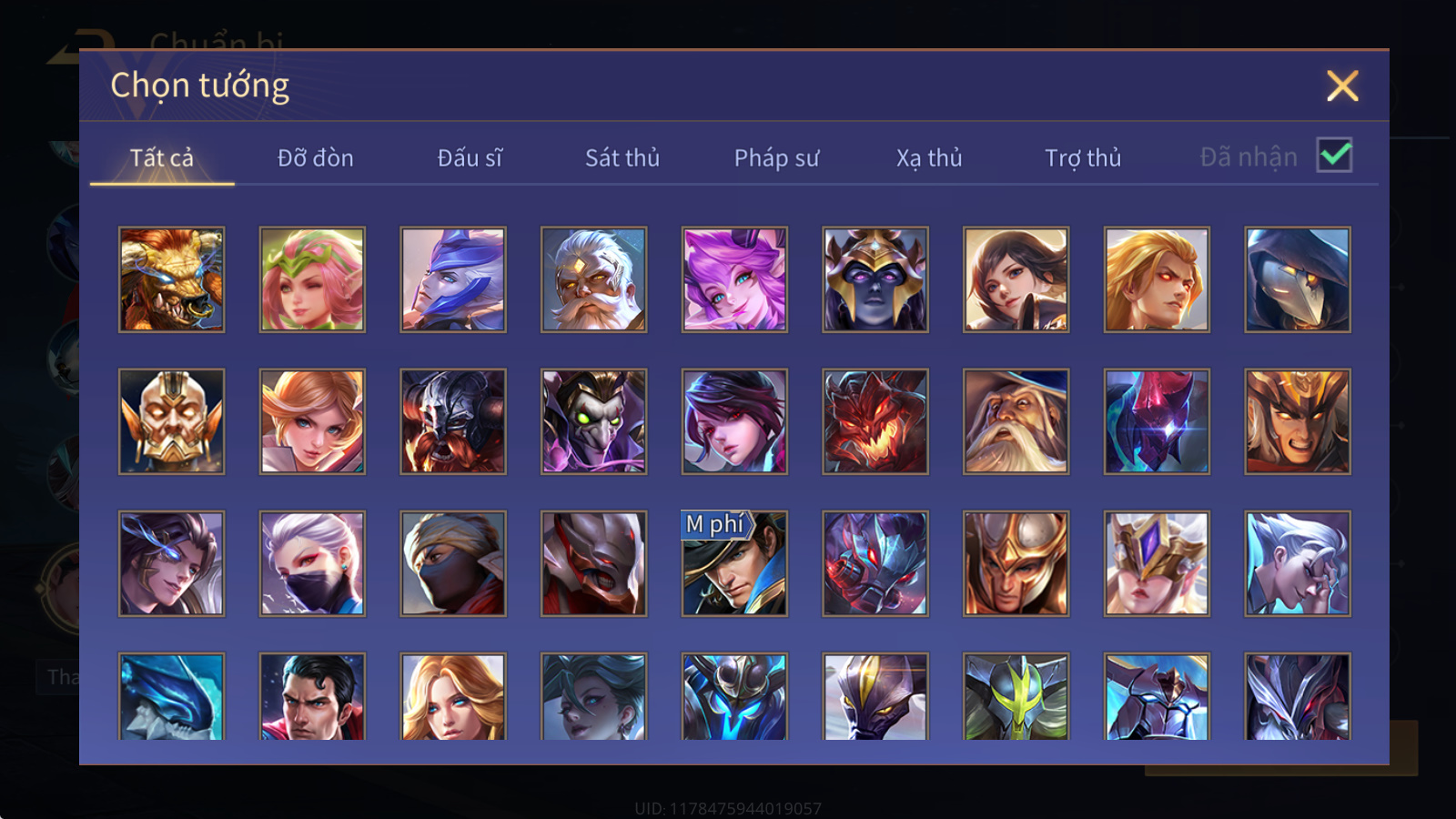
Task: Select the white-haired masked ninja girl
Action: coord(312,563)
